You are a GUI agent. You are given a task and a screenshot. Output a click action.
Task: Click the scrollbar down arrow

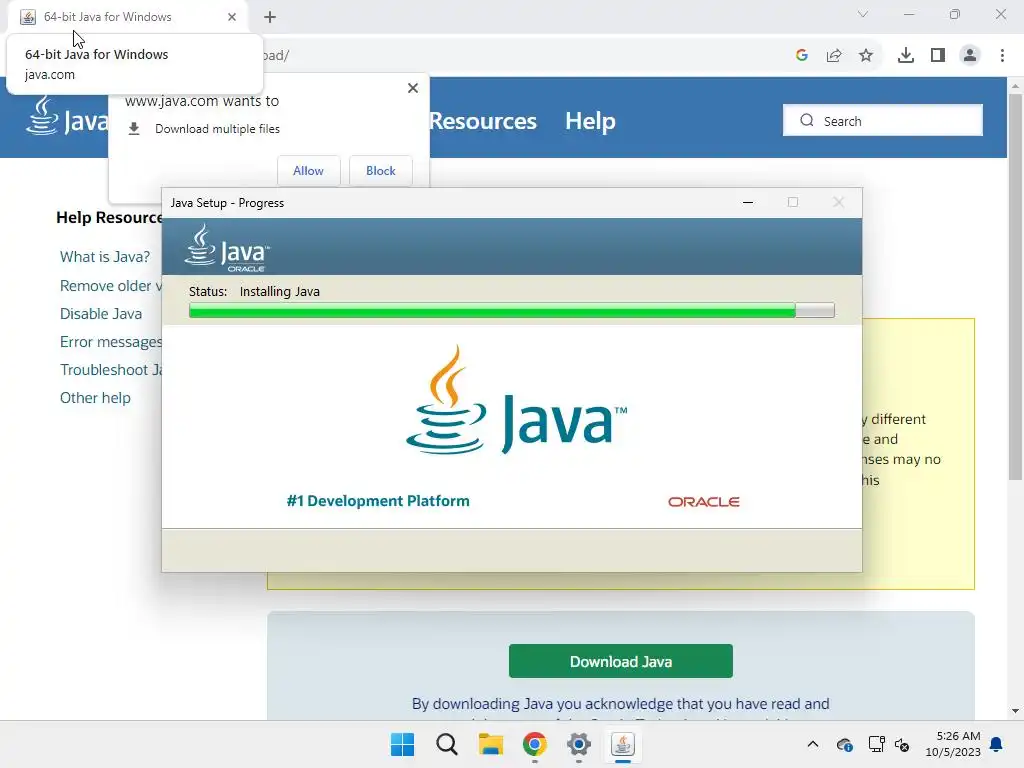(1015, 711)
